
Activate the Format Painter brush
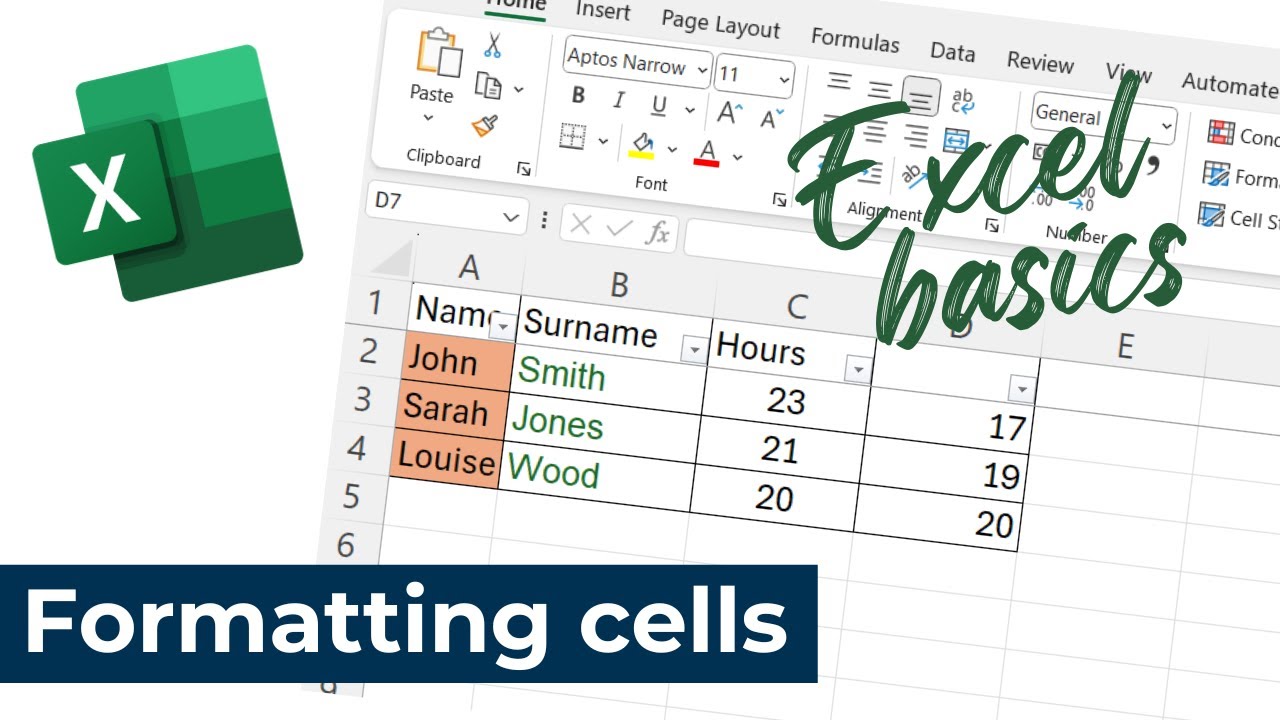485,126
